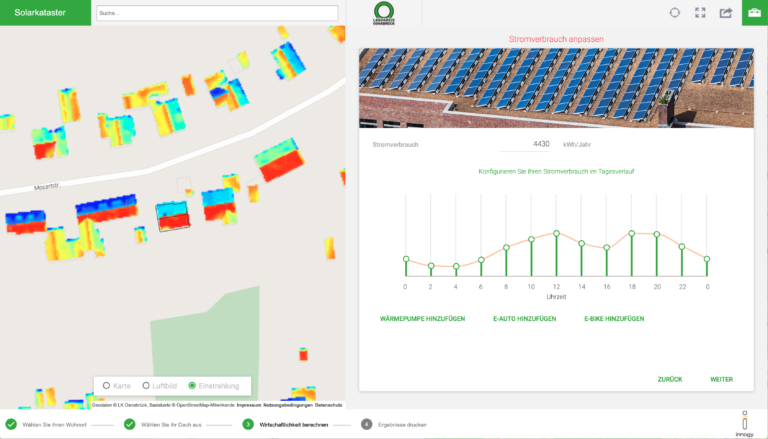This screenshot has width=768, height=439.
Task: Grab the last 0 Uhr handle on the right
Action: pyautogui.click(x=707, y=259)
